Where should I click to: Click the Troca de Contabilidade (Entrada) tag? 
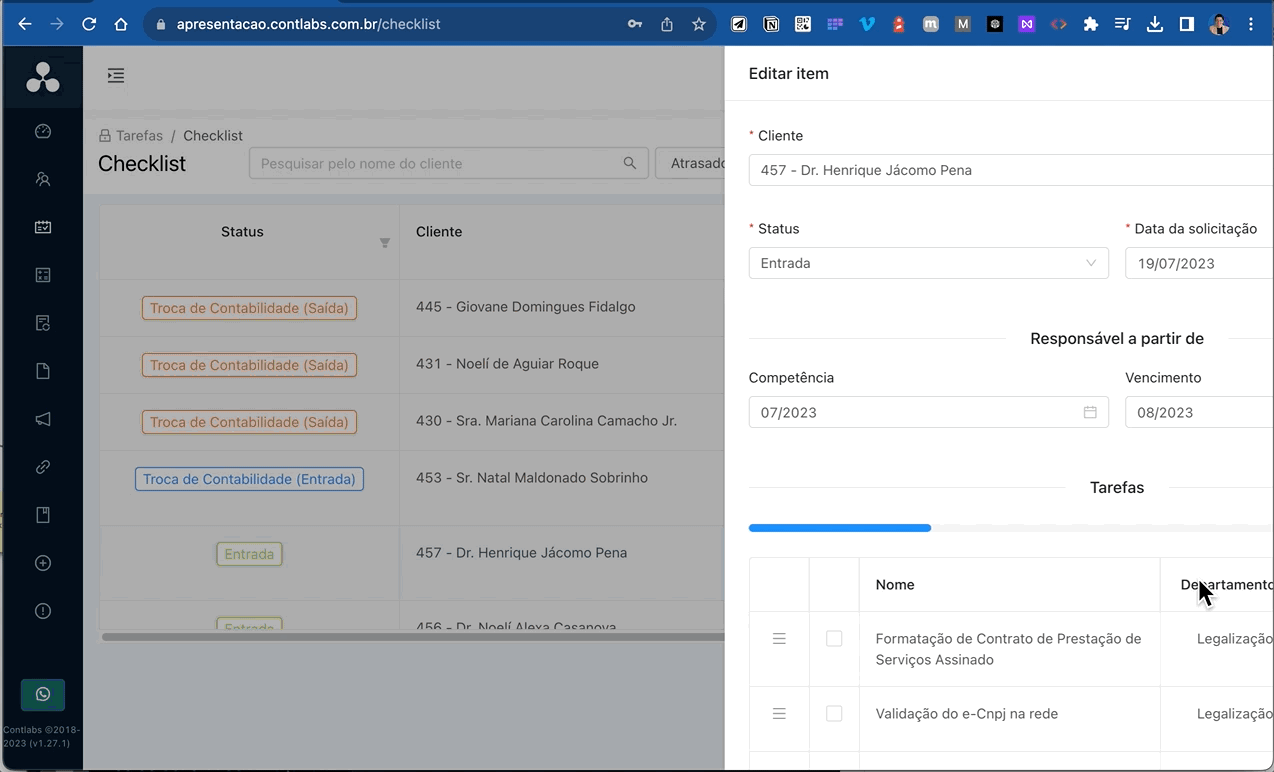point(249,479)
